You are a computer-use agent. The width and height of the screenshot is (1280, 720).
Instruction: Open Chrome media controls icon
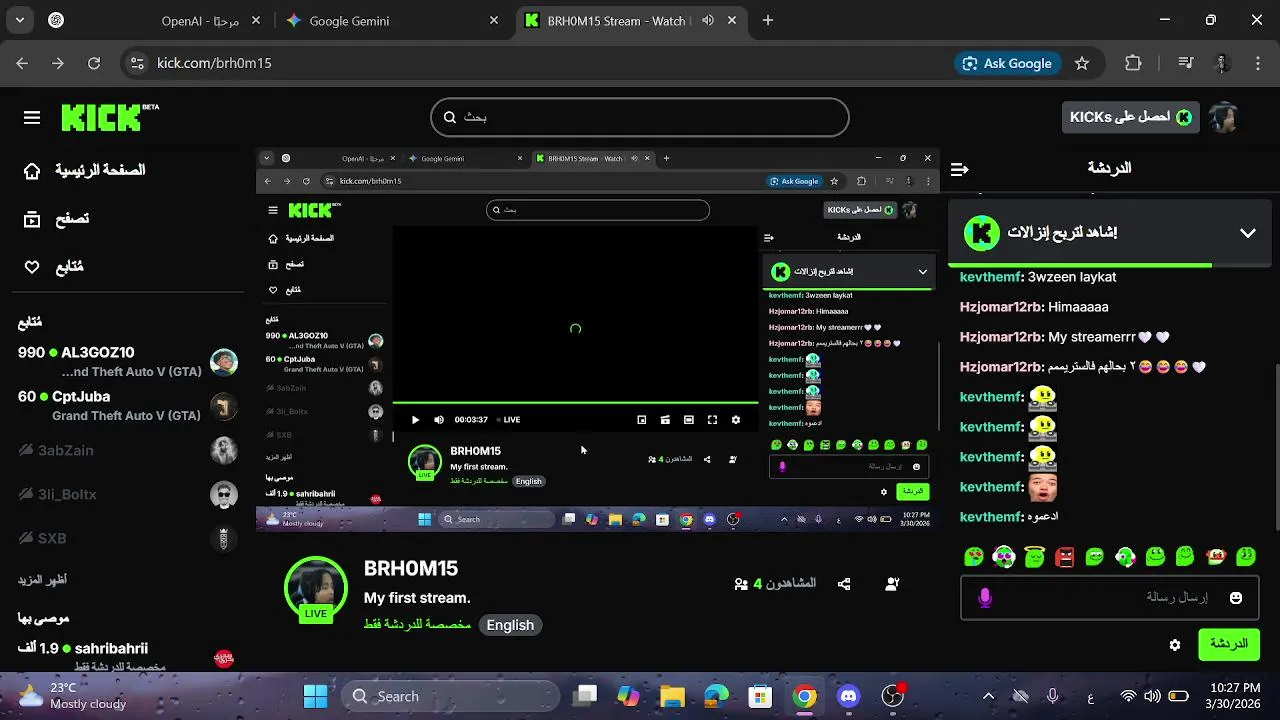(x=1186, y=63)
